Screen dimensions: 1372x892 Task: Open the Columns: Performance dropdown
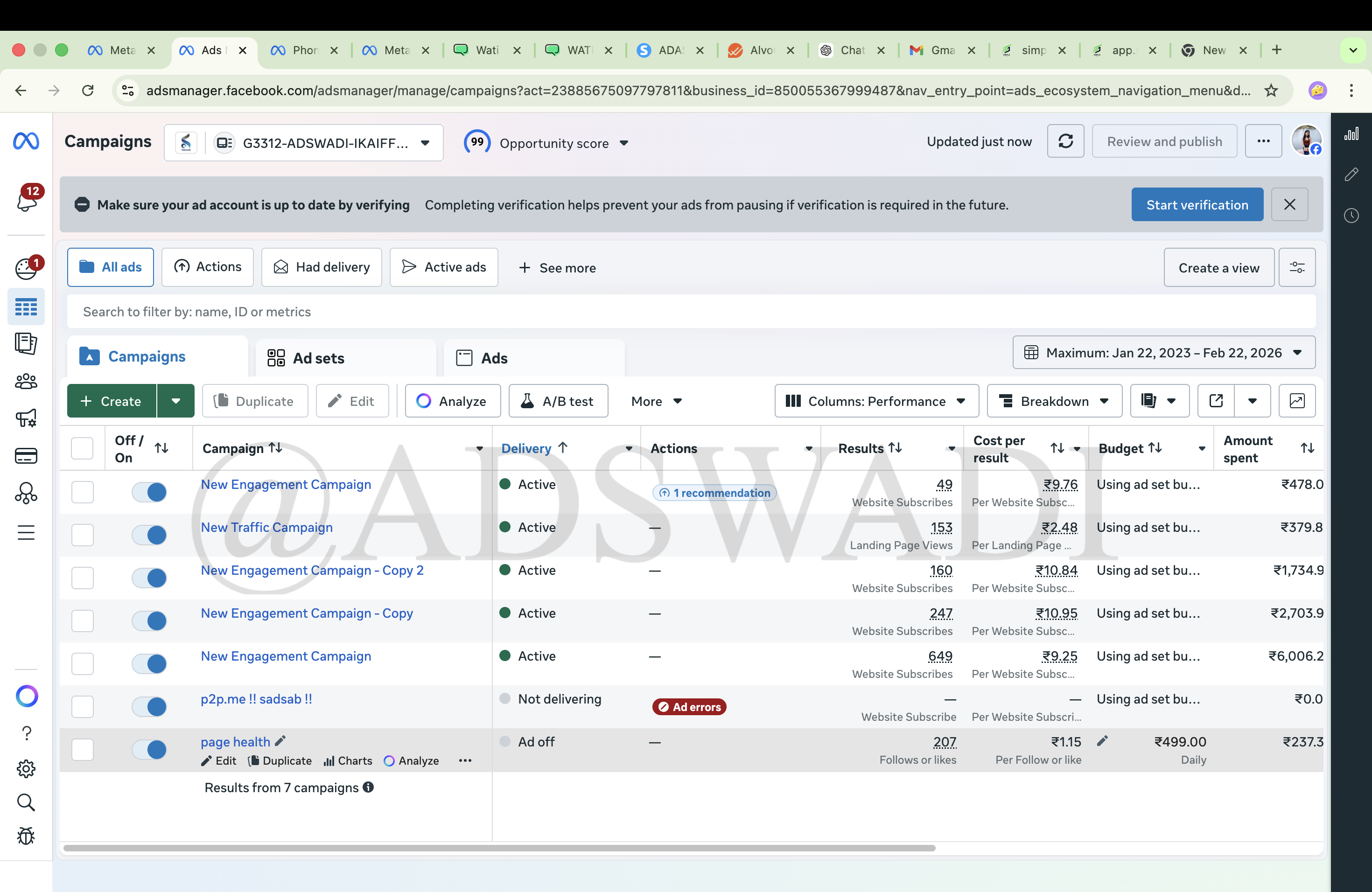pos(875,400)
